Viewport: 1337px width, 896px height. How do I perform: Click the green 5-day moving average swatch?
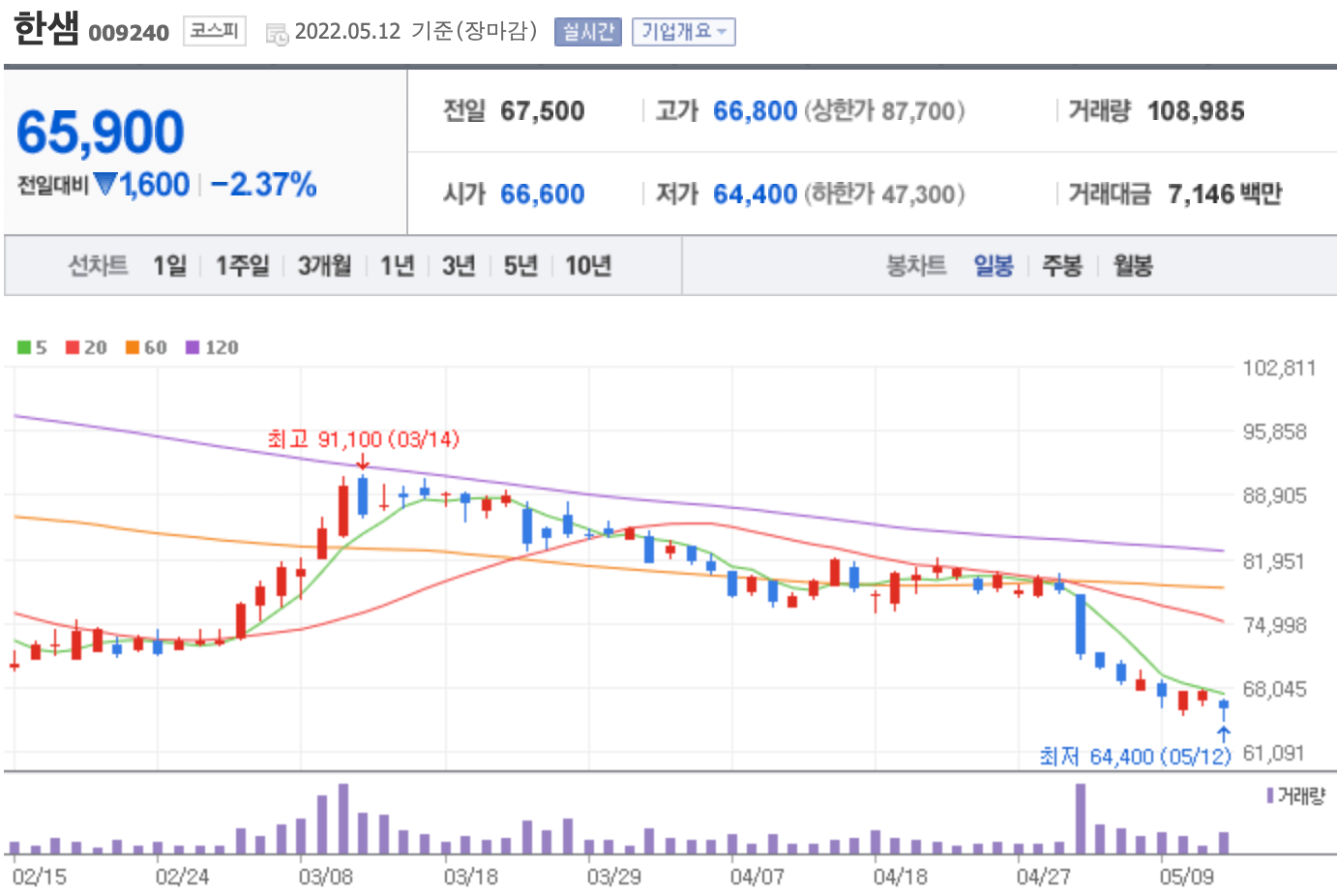coord(24,347)
